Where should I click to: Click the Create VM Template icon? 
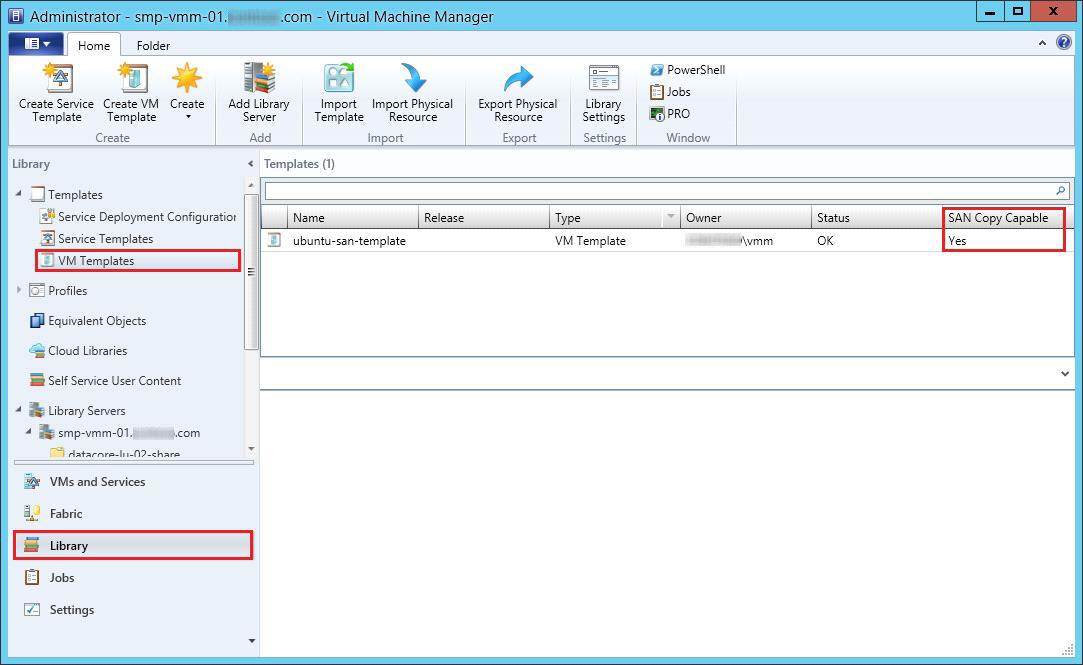131,80
